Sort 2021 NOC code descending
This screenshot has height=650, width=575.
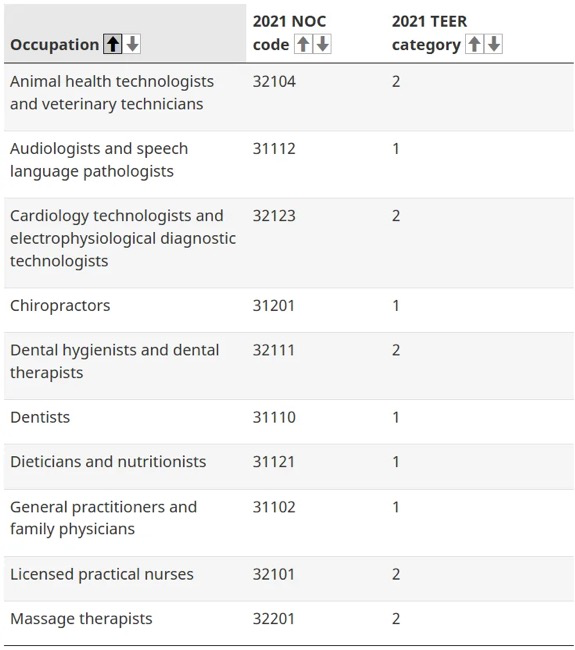[322, 44]
